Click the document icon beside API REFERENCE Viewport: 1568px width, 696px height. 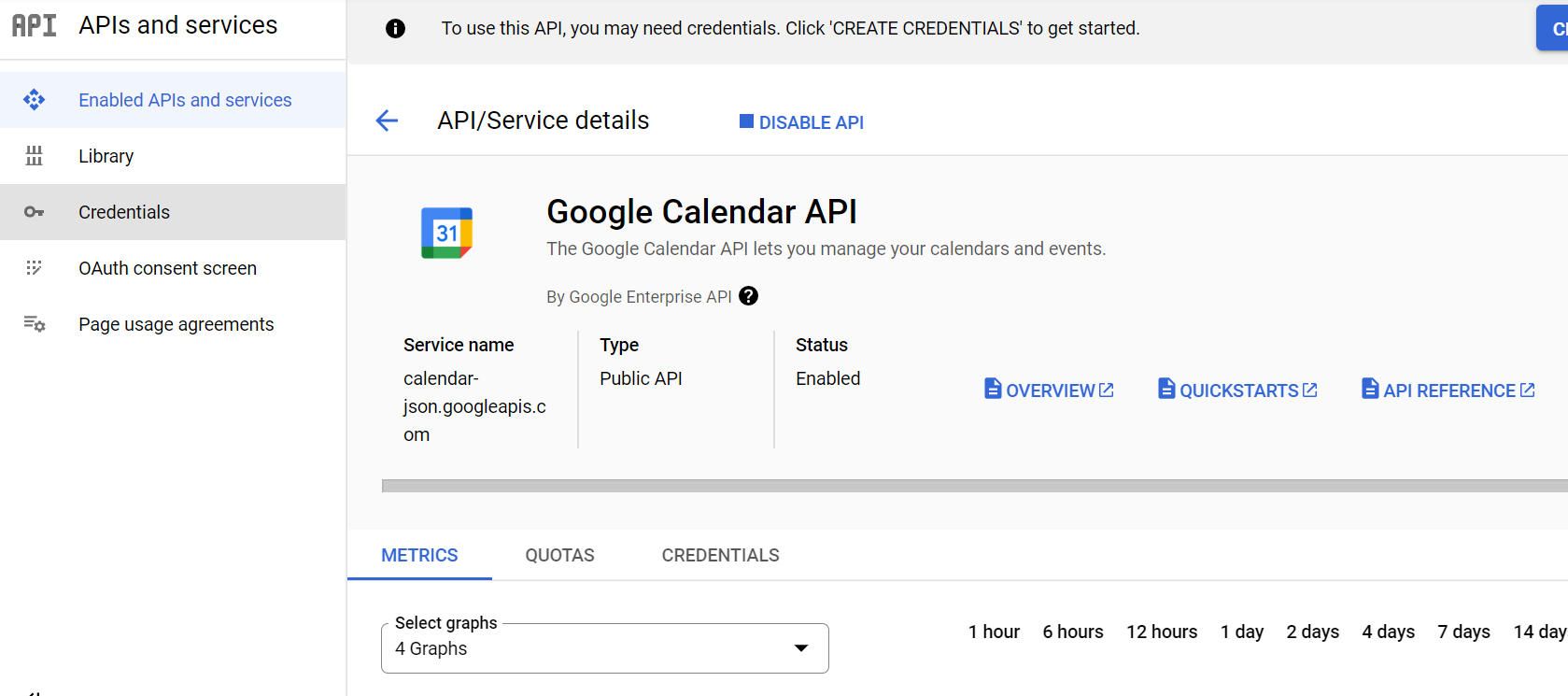coord(1370,389)
